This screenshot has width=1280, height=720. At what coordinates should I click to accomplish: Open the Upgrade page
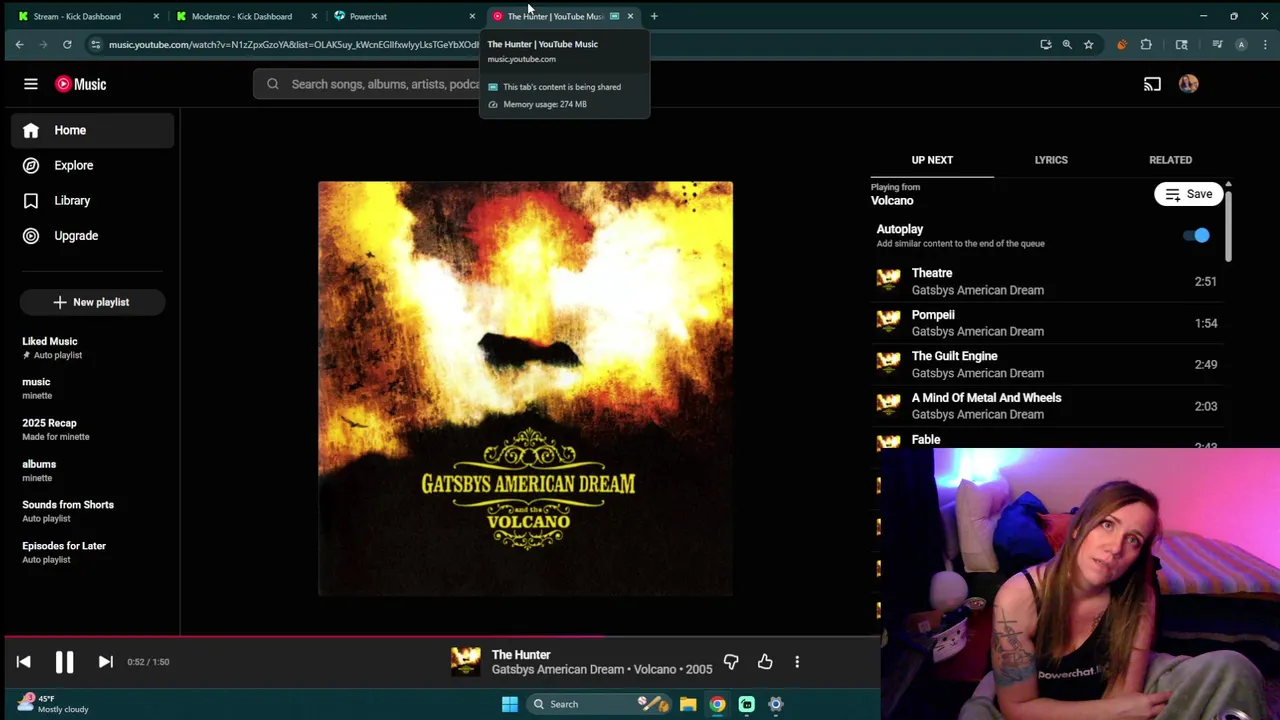(x=92, y=236)
